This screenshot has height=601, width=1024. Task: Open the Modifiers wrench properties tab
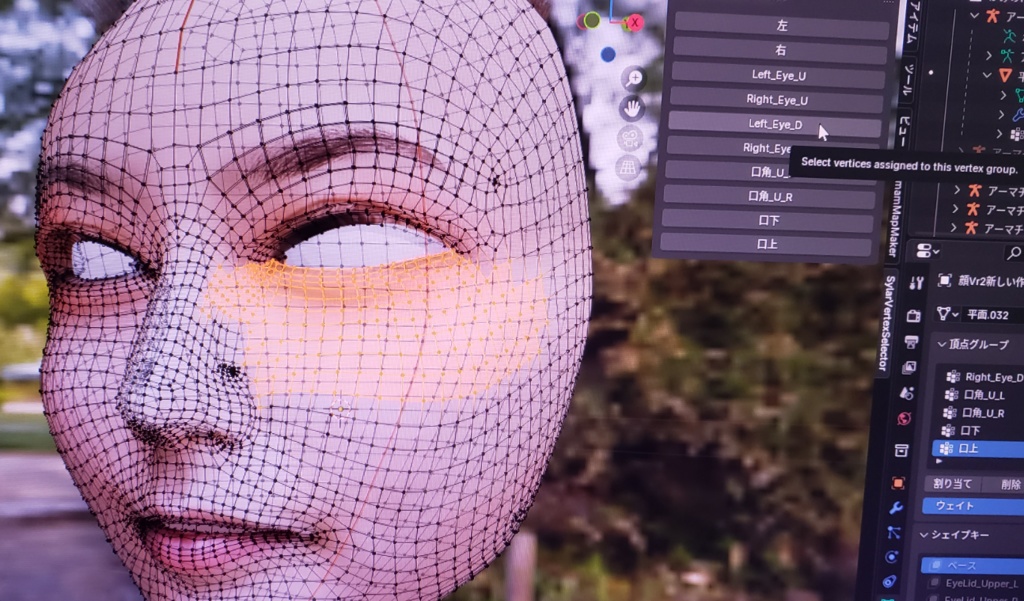(x=896, y=508)
